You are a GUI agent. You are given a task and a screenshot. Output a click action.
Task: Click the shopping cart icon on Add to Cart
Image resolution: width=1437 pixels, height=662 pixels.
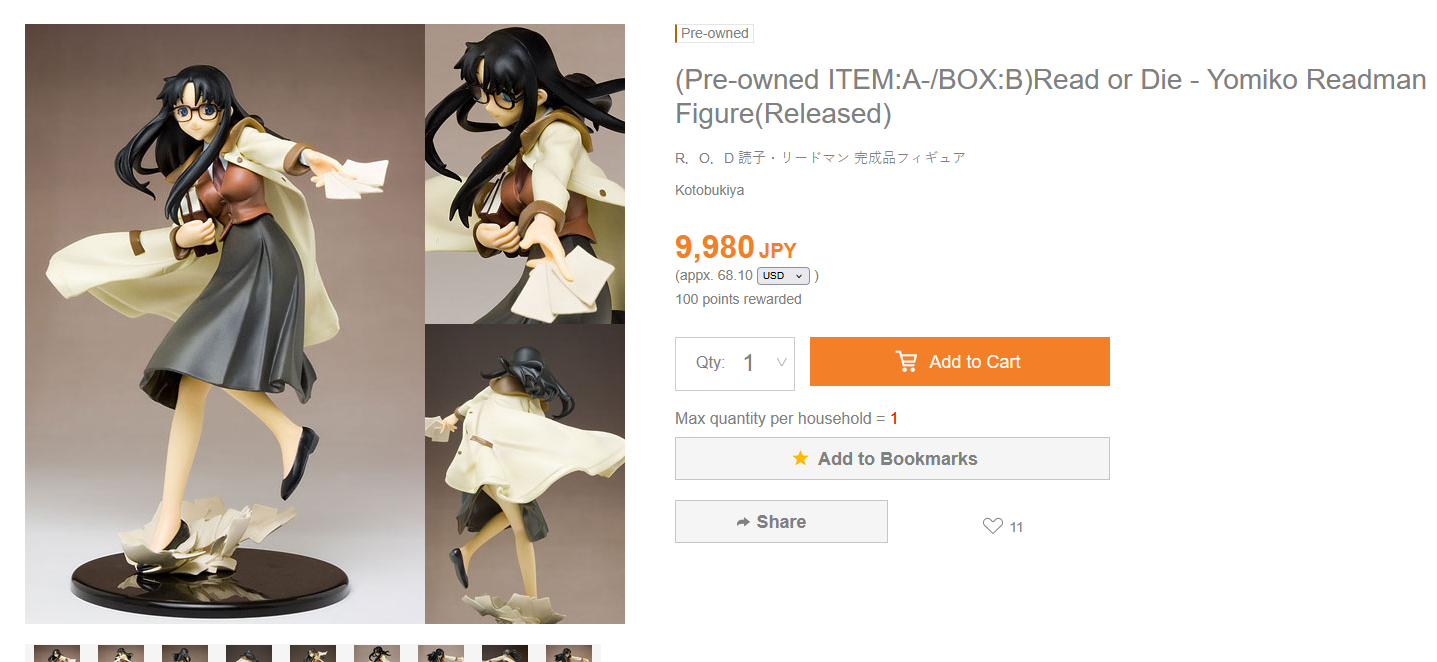(x=907, y=362)
